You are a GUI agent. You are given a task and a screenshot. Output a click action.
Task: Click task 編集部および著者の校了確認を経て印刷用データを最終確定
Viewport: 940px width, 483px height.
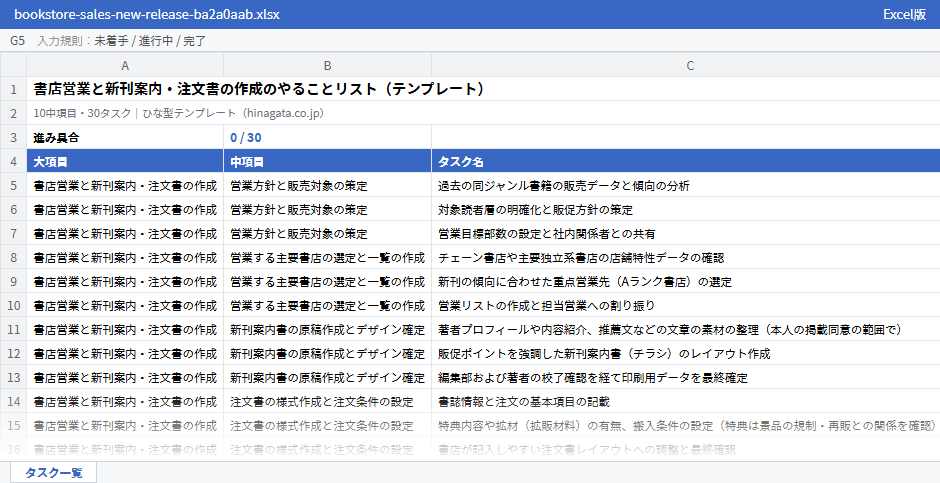(x=686, y=377)
